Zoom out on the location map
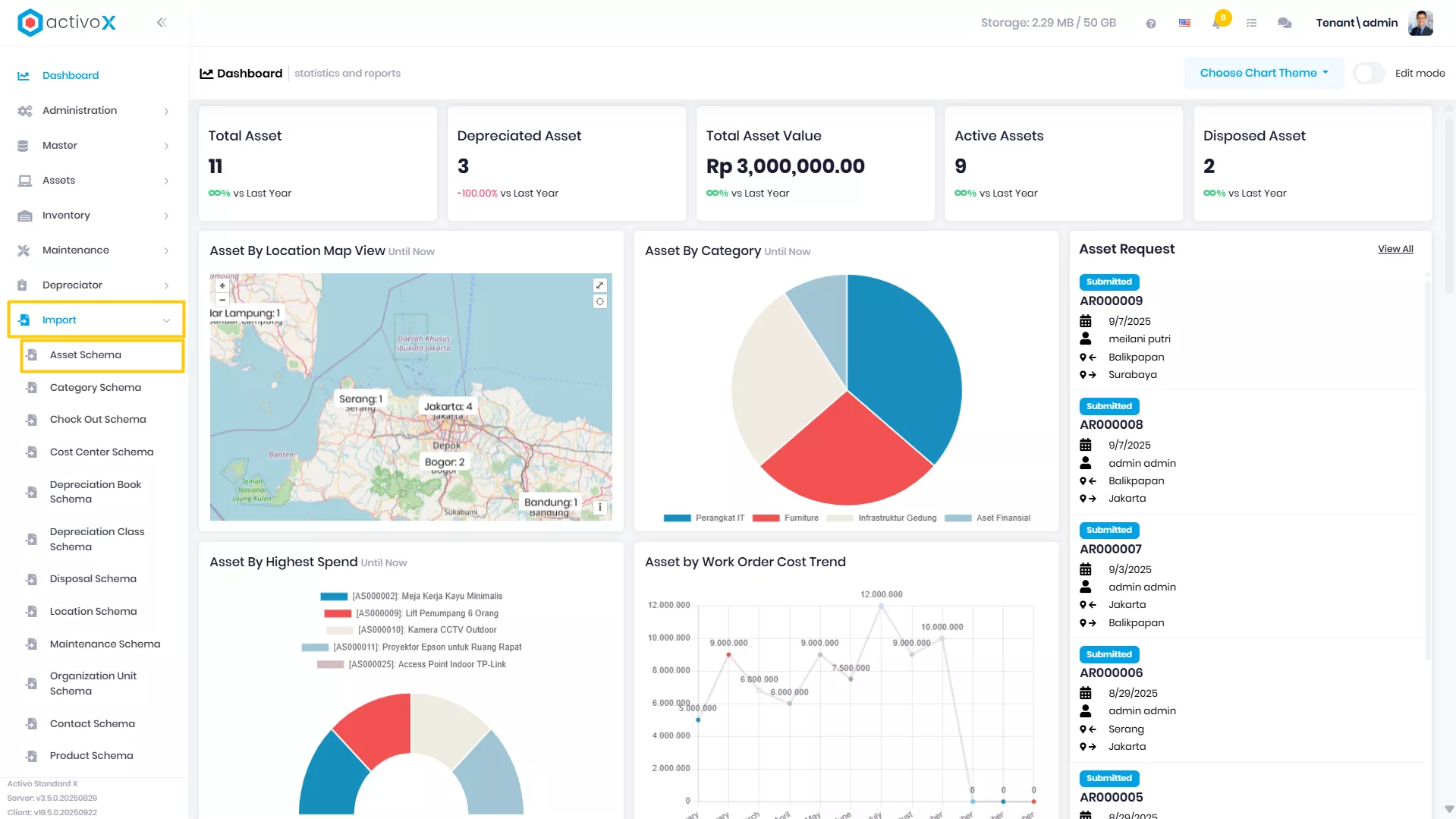Viewport: 1456px width, 819px height. 222,300
